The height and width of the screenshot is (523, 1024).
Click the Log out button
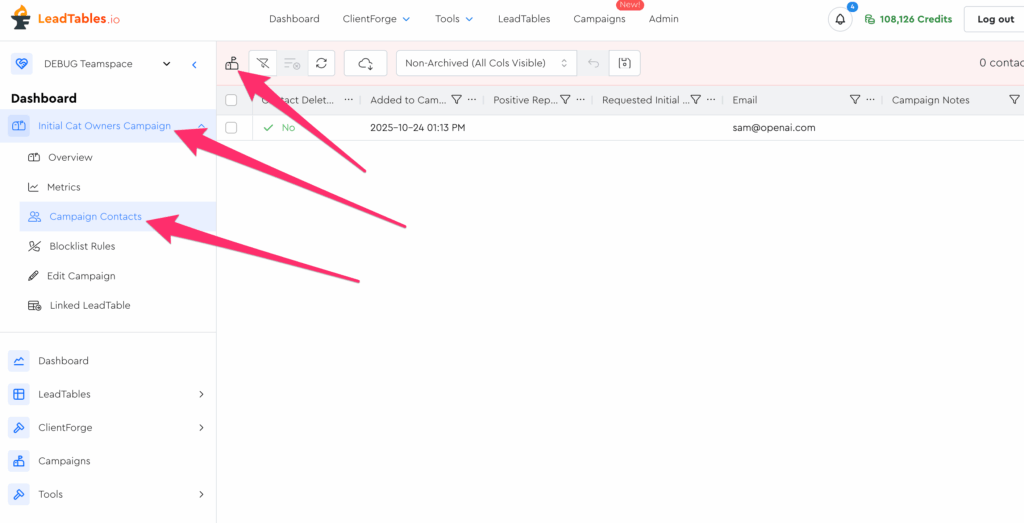[x=994, y=19]
